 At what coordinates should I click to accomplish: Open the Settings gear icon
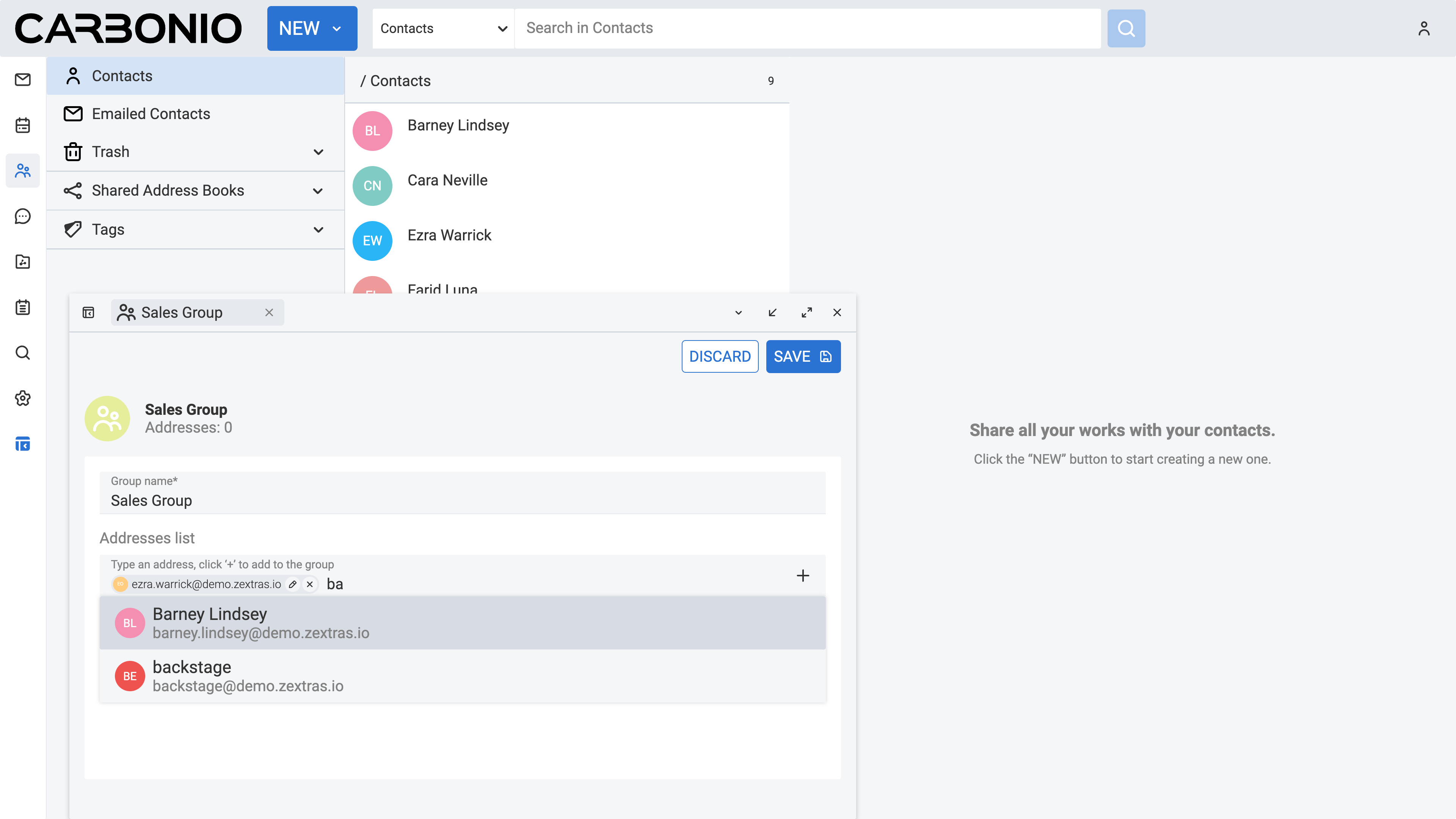(x=23, y=399)
